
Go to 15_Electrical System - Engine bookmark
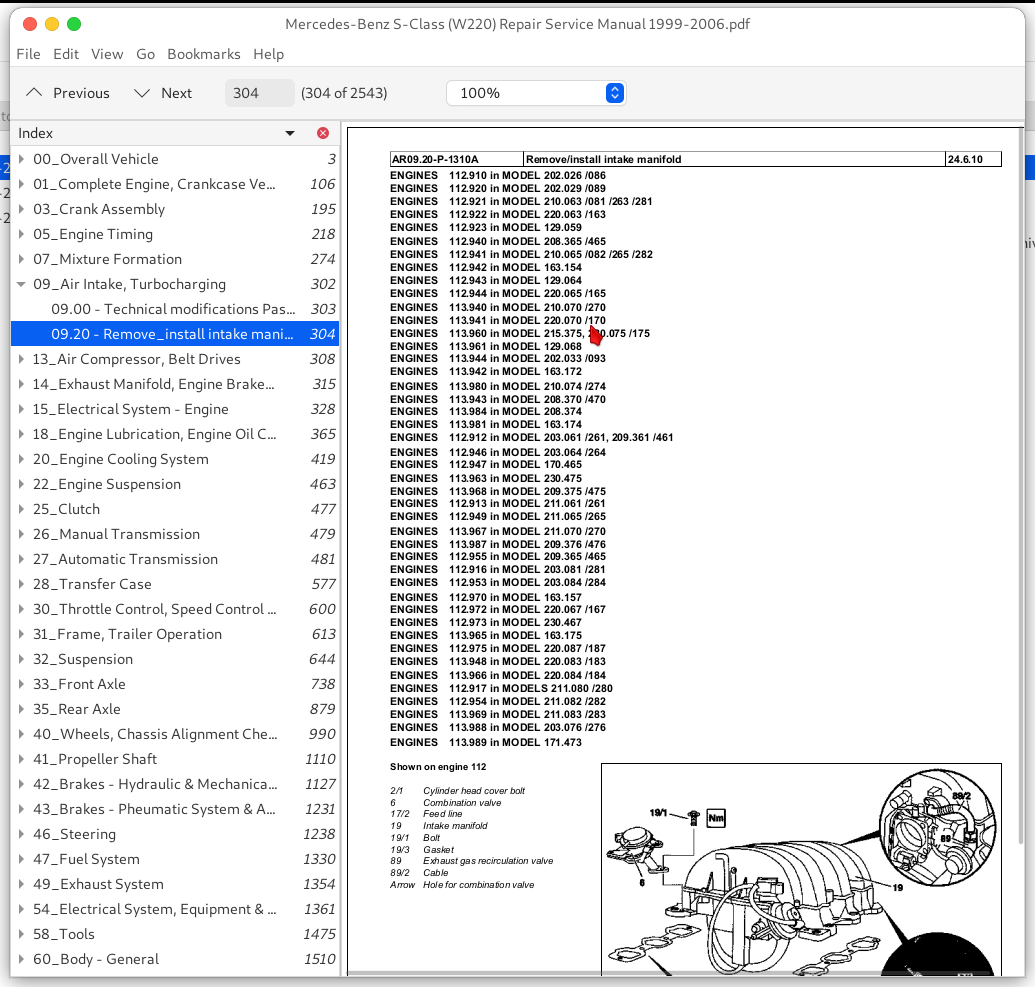click(130, 409)
